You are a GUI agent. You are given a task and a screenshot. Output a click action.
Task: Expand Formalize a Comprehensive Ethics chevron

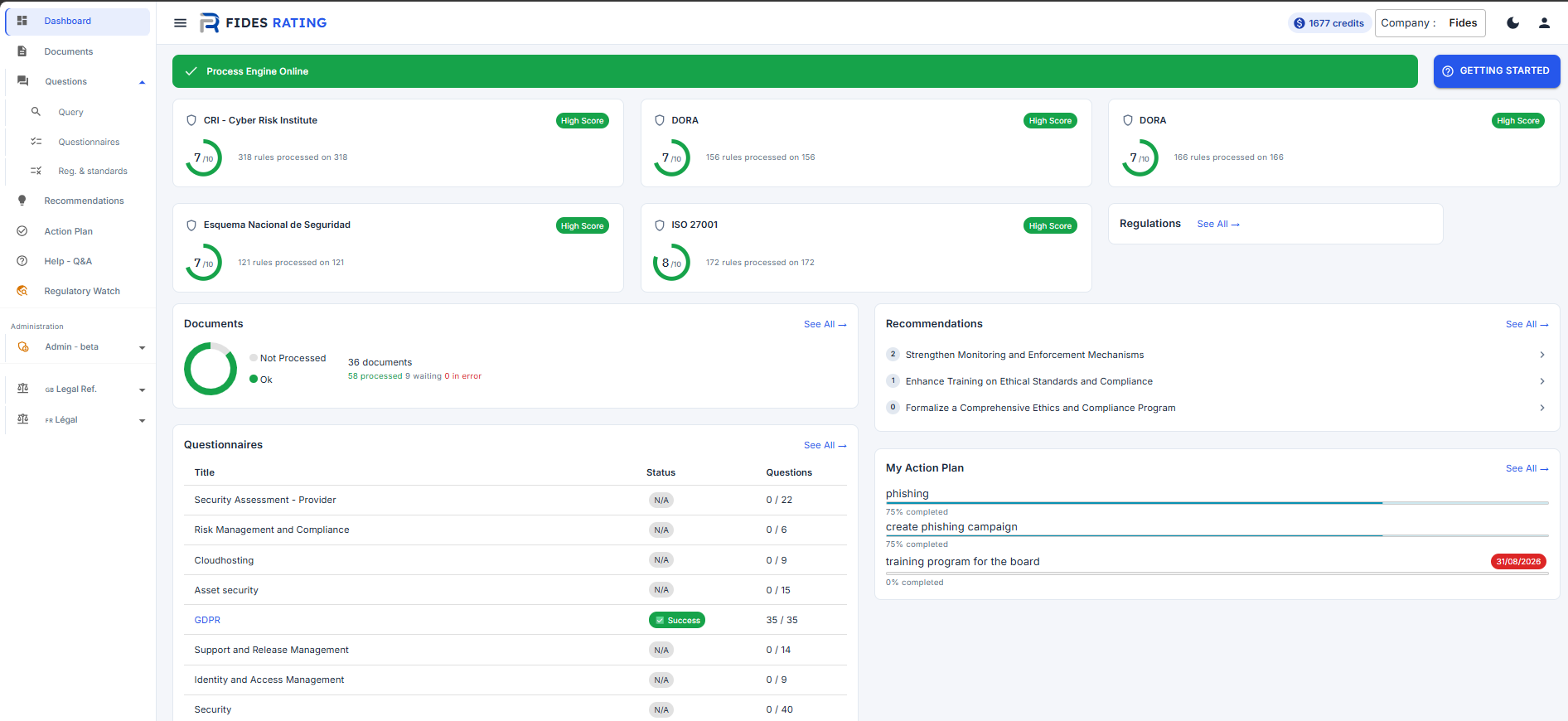click(1541, 408)
